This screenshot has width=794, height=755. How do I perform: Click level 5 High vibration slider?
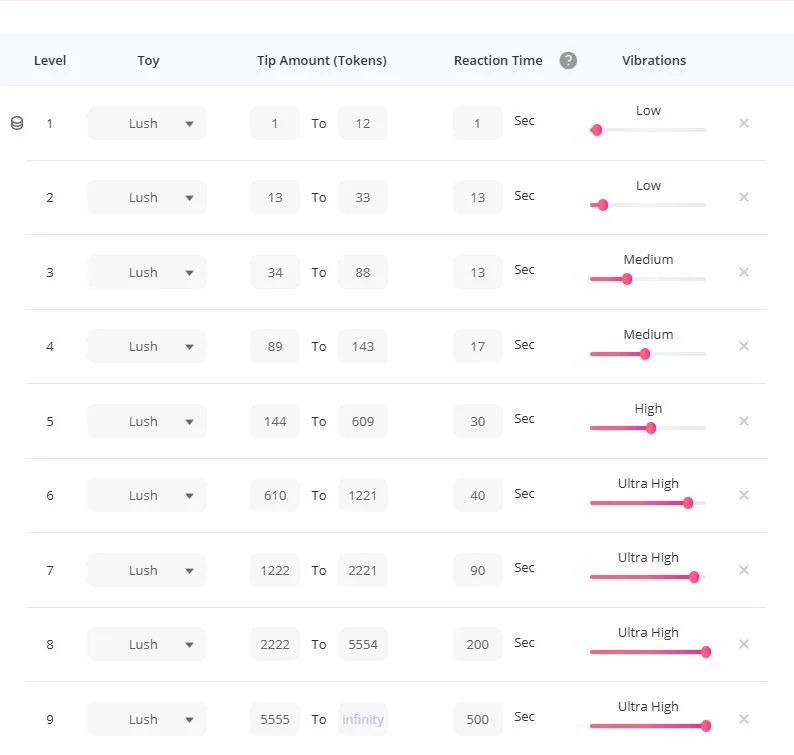click(651, 428)
